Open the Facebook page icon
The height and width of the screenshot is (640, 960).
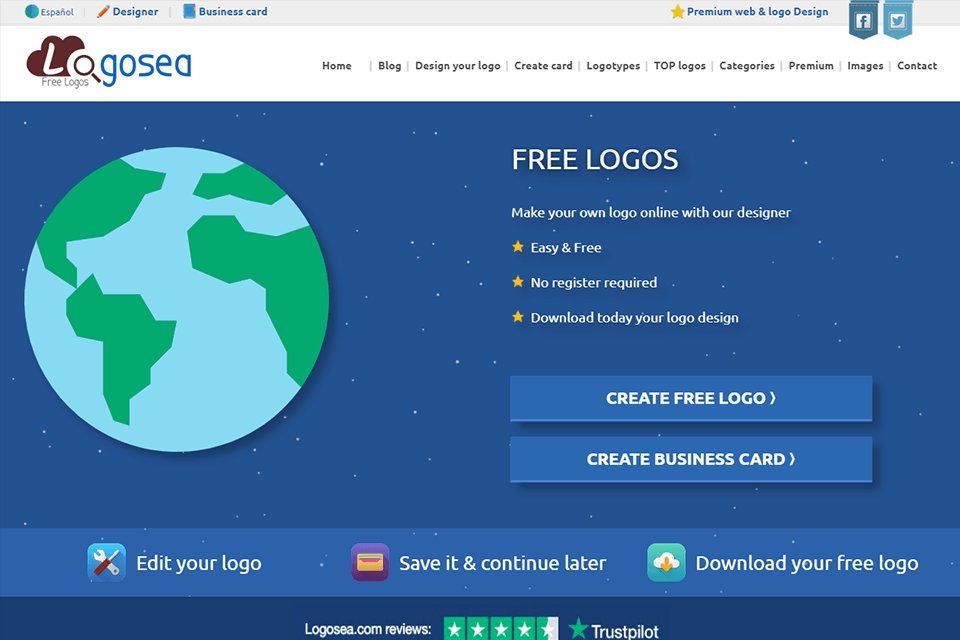pyautogui.click(x=863, y=21)
